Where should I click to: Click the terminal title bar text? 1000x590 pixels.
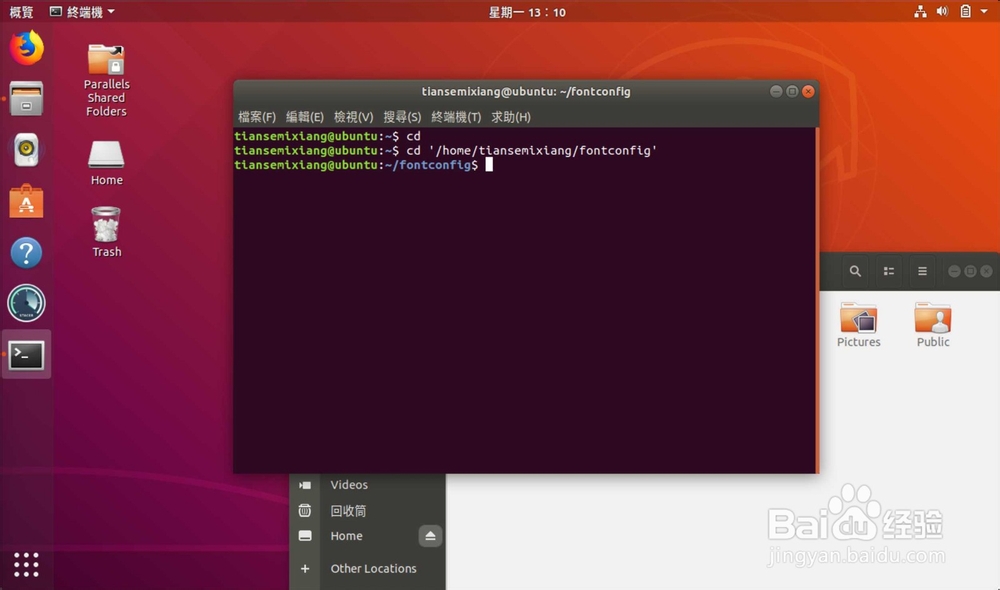pyautogui.click(x=526, y=91)
